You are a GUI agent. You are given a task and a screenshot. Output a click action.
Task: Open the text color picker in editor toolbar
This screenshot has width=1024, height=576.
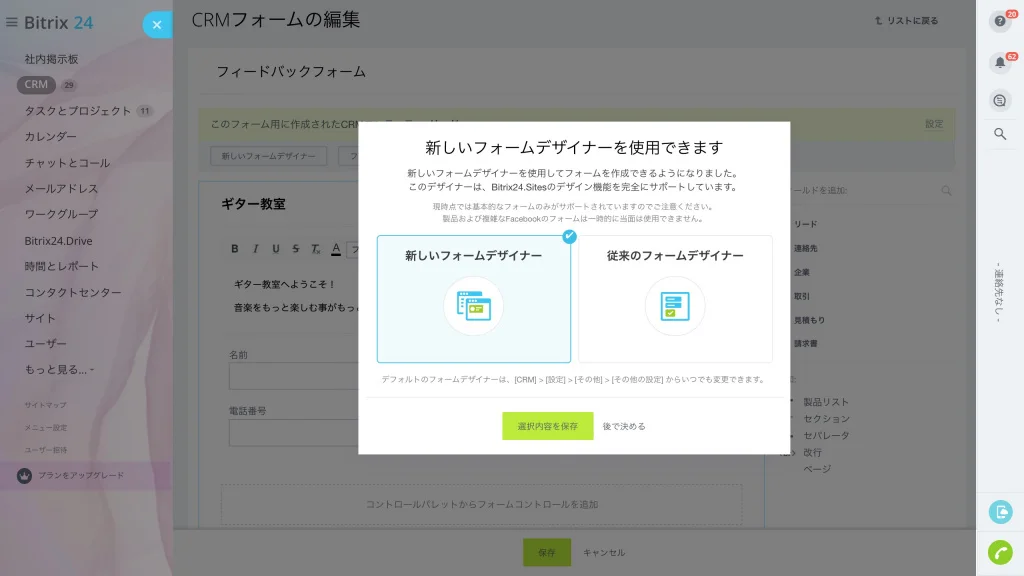[x=336, y=249]
